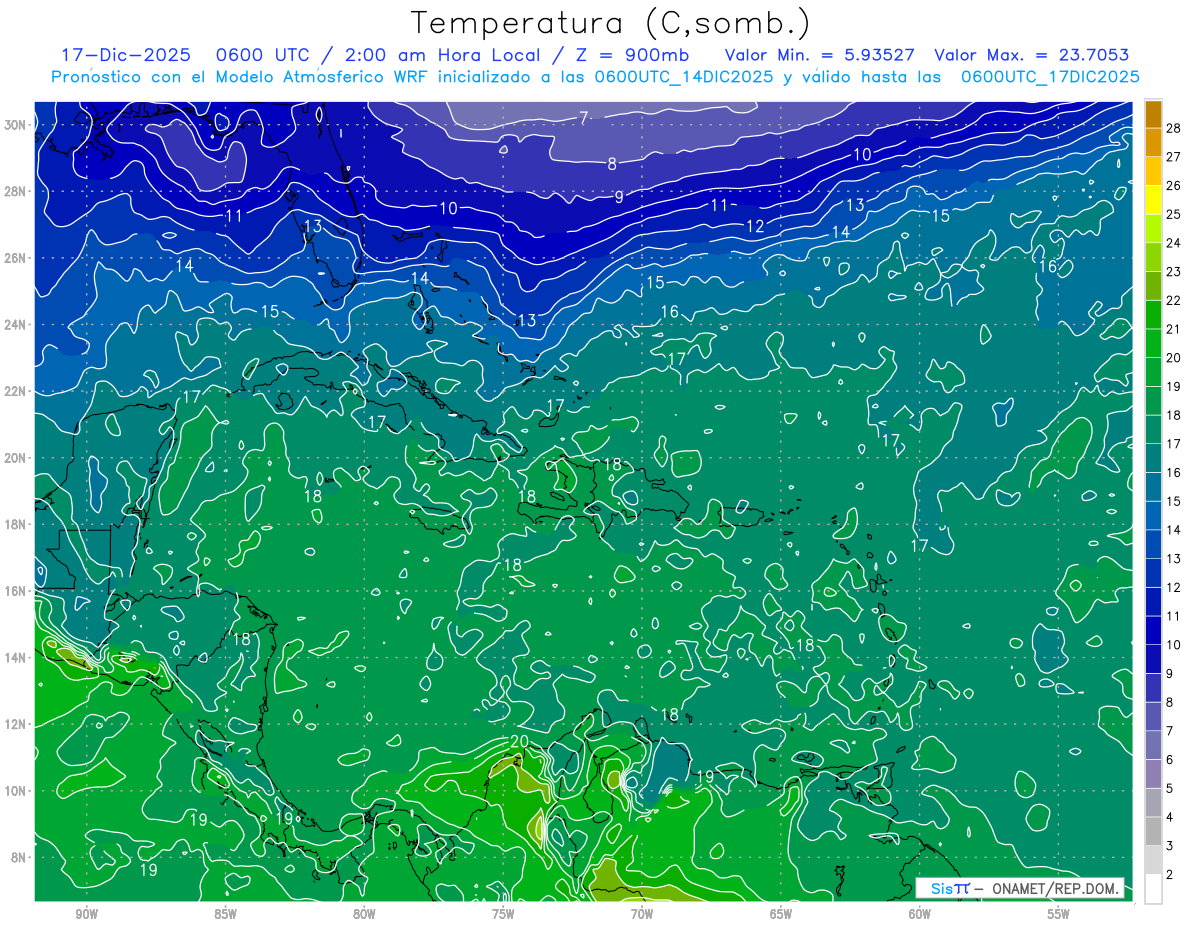Screen dimensions: 1200x927
Task: Click the '12' isotherm contour label
Action: pyautogui.click(x=755, y=226)
